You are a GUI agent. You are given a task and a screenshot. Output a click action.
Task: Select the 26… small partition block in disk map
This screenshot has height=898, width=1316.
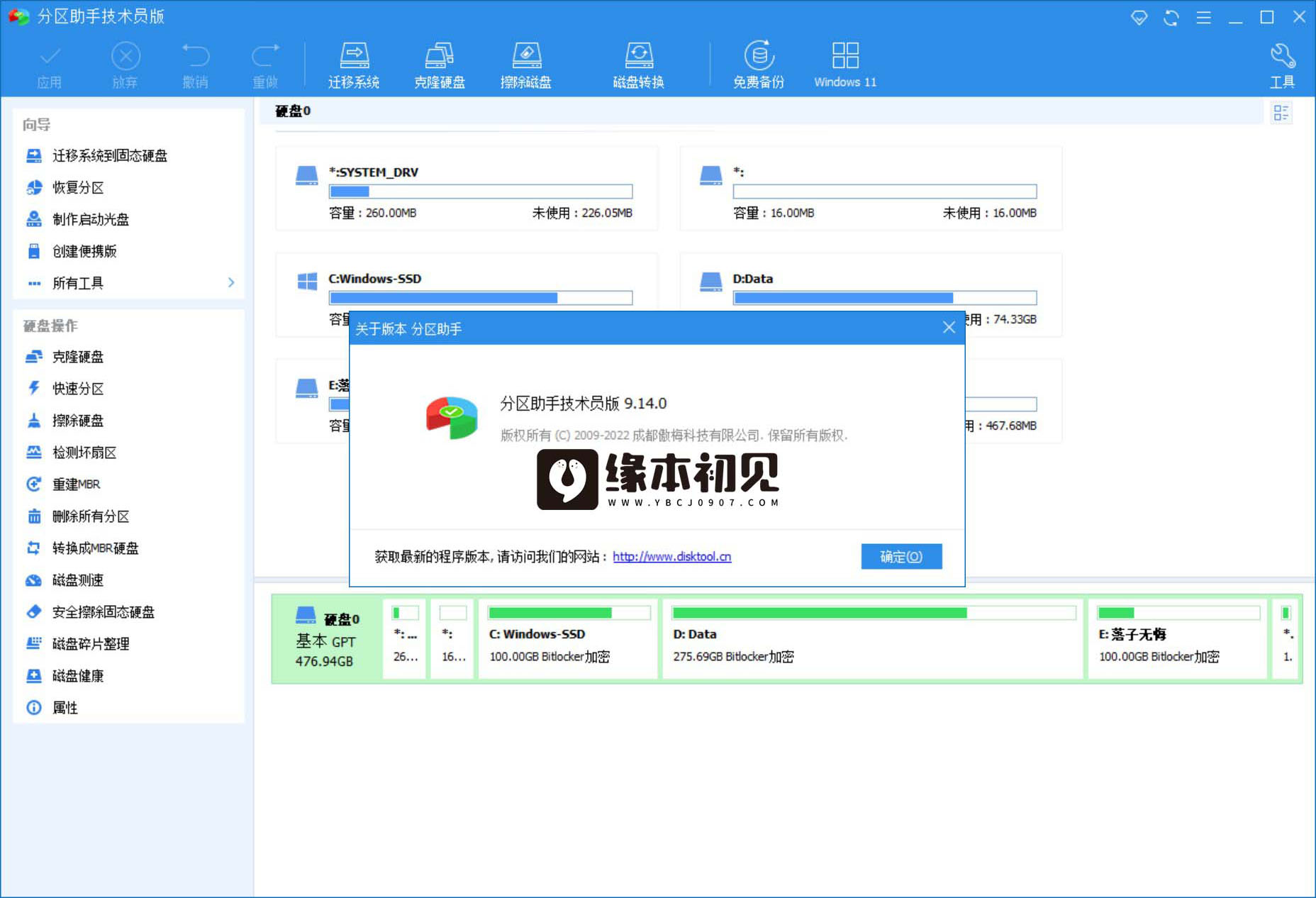[x=405, y=638]
